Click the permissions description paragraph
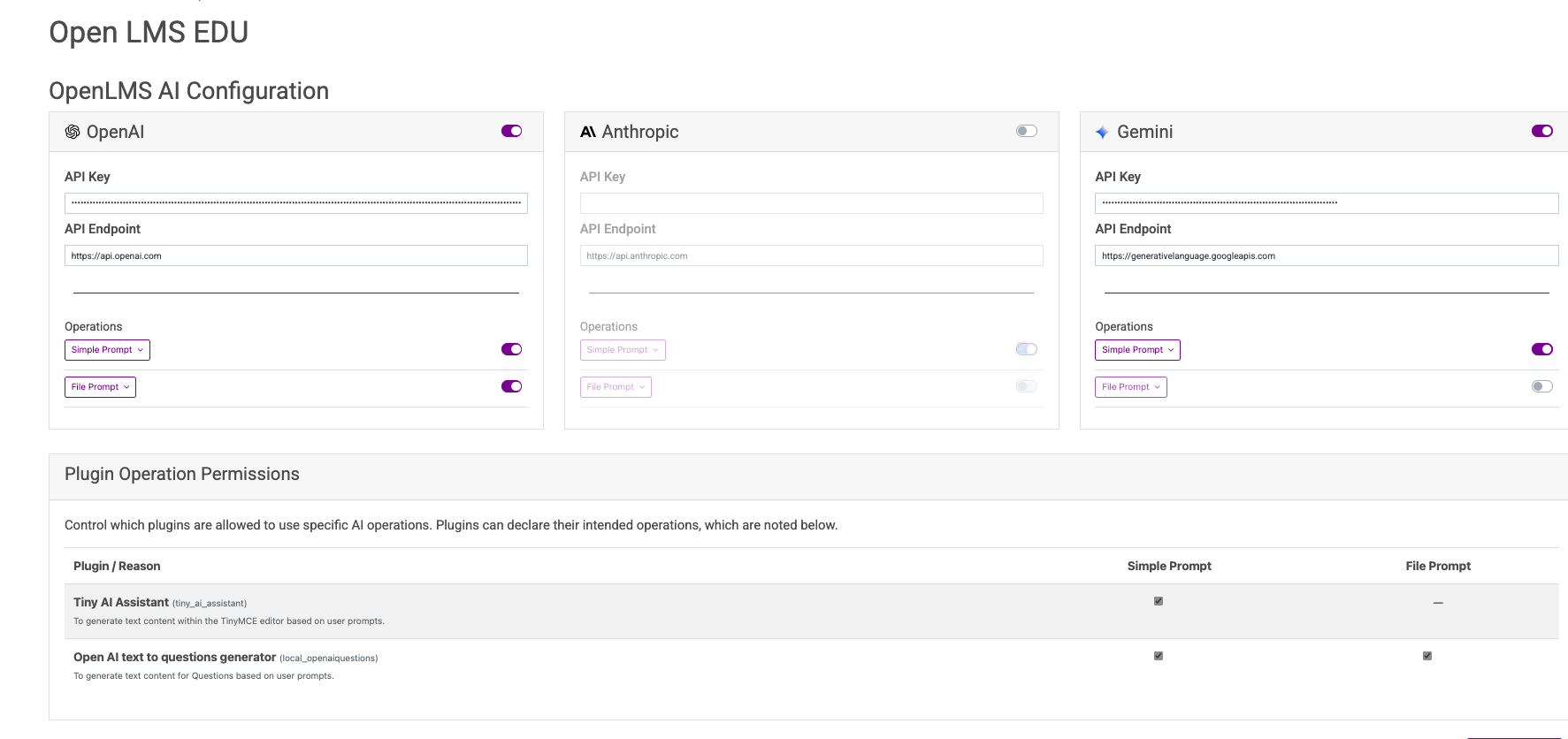1568x739 pixels. (x=451, y=525)
